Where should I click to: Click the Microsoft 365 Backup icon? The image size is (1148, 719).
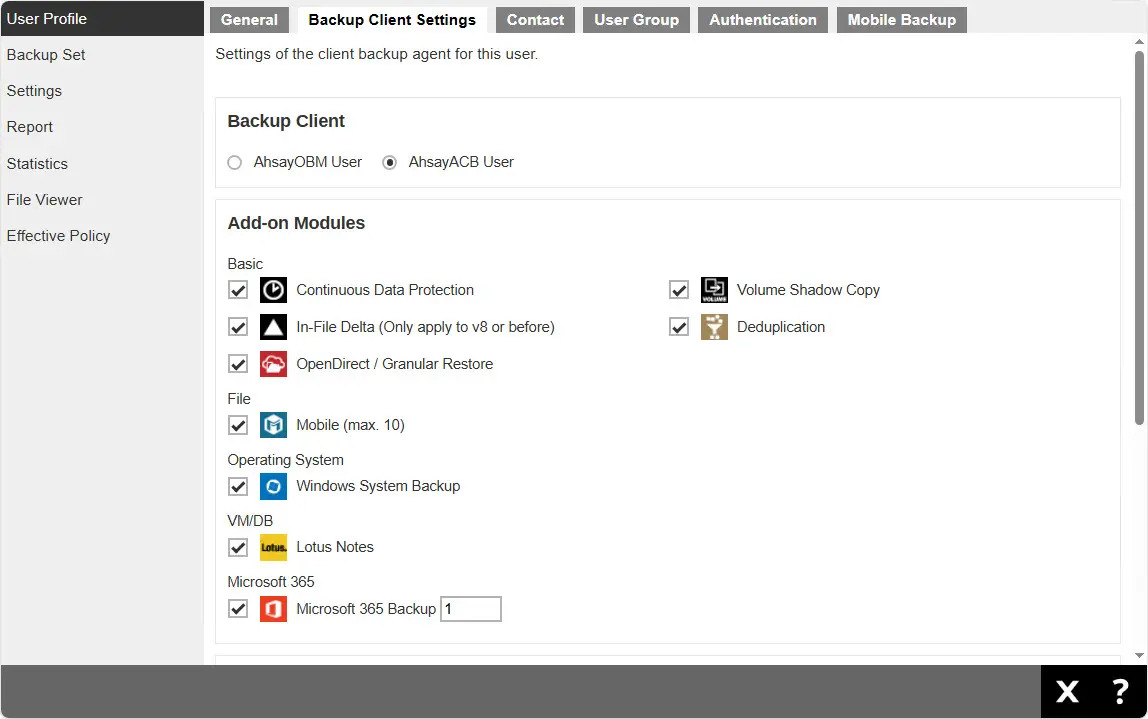click(273, 608)
